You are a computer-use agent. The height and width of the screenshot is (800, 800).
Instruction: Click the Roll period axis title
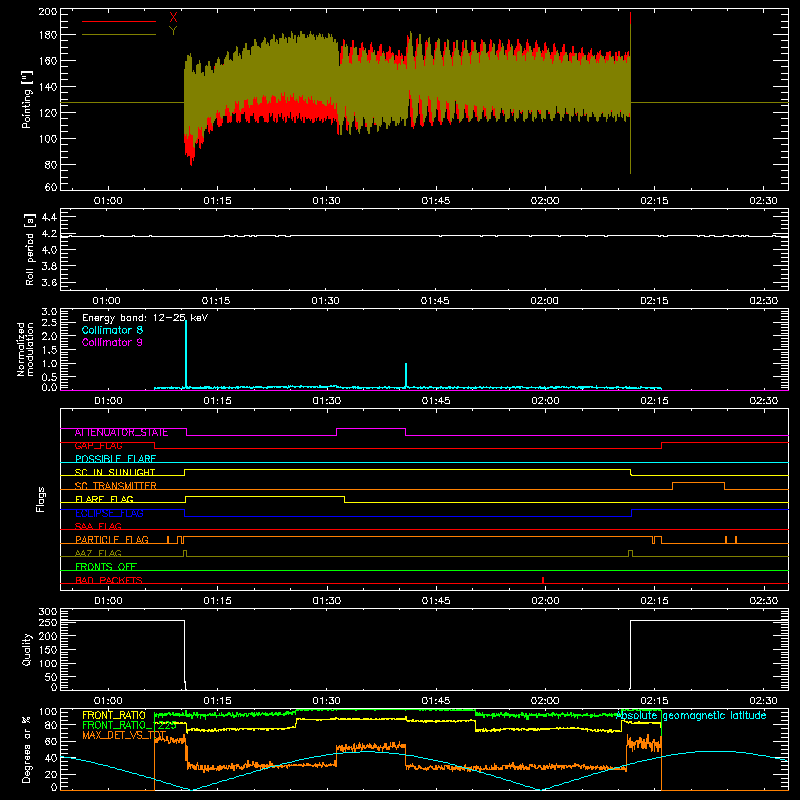pos(29,249)
